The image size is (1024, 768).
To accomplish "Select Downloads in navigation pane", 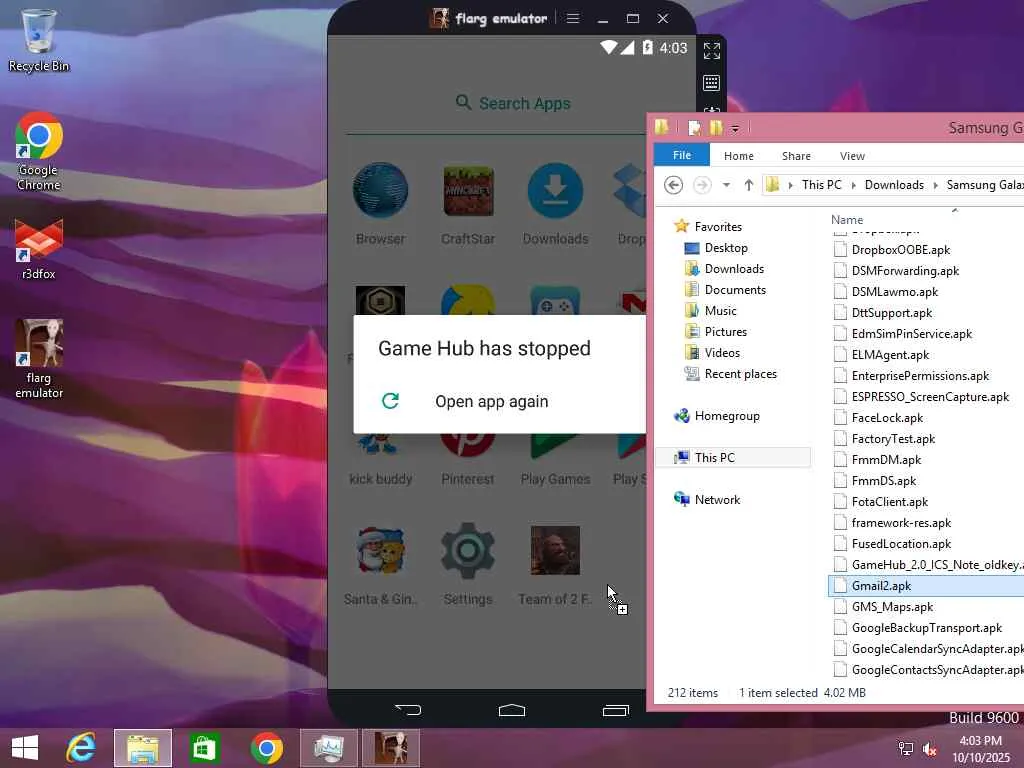I will pos(724,268).
